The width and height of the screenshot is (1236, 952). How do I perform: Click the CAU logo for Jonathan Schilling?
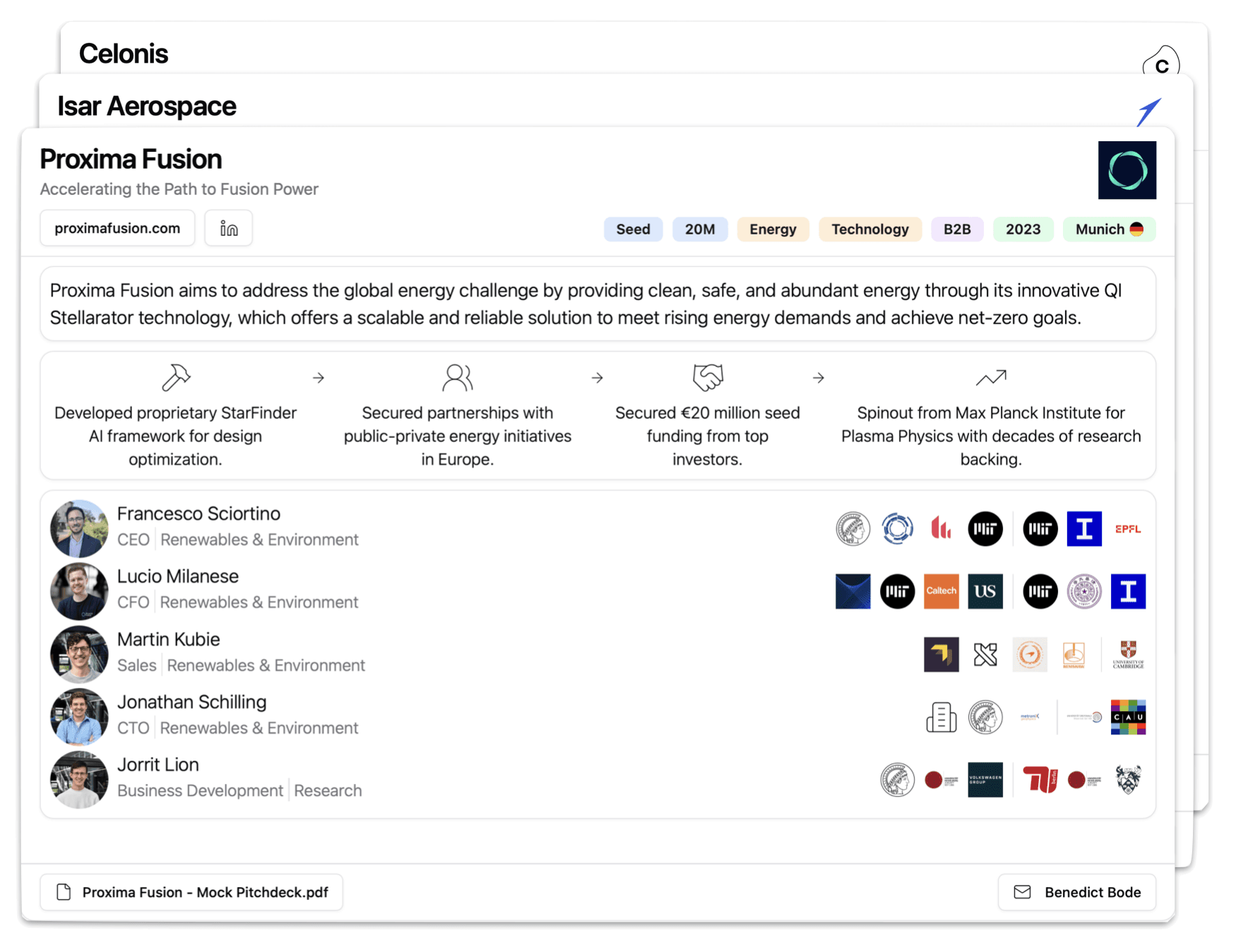[1128, 718]
